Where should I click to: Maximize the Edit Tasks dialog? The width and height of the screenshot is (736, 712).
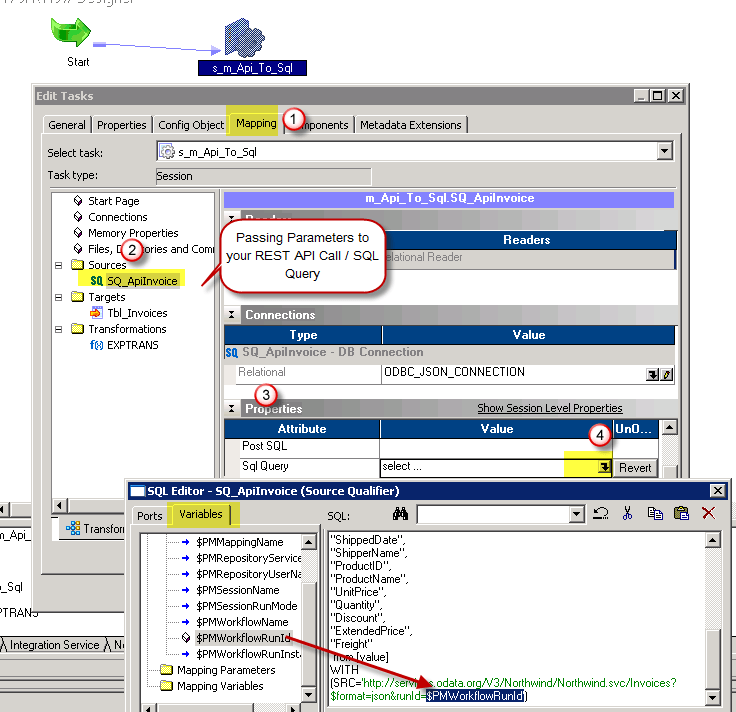pos(658,96)
